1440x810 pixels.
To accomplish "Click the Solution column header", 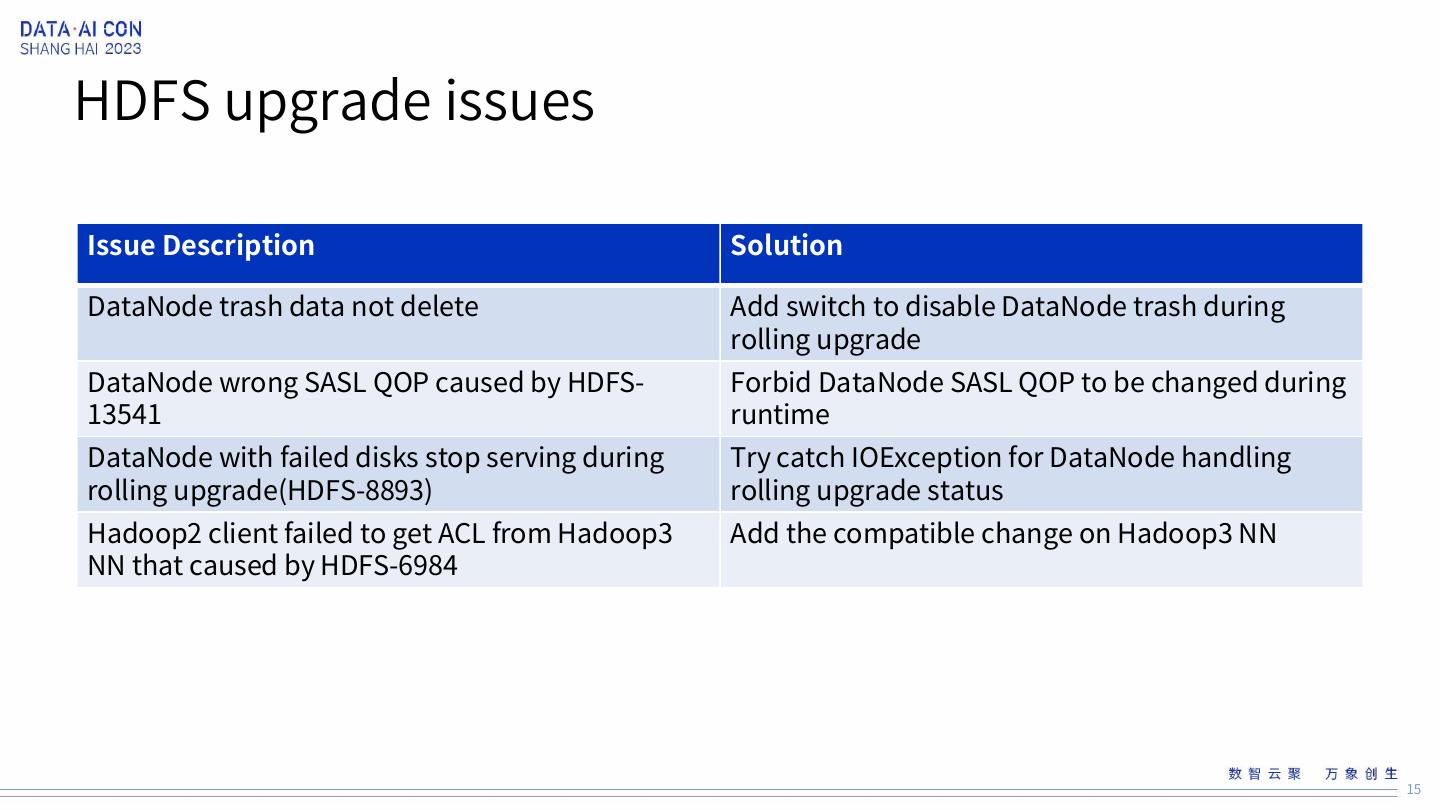I will click(x=786, y=246).
